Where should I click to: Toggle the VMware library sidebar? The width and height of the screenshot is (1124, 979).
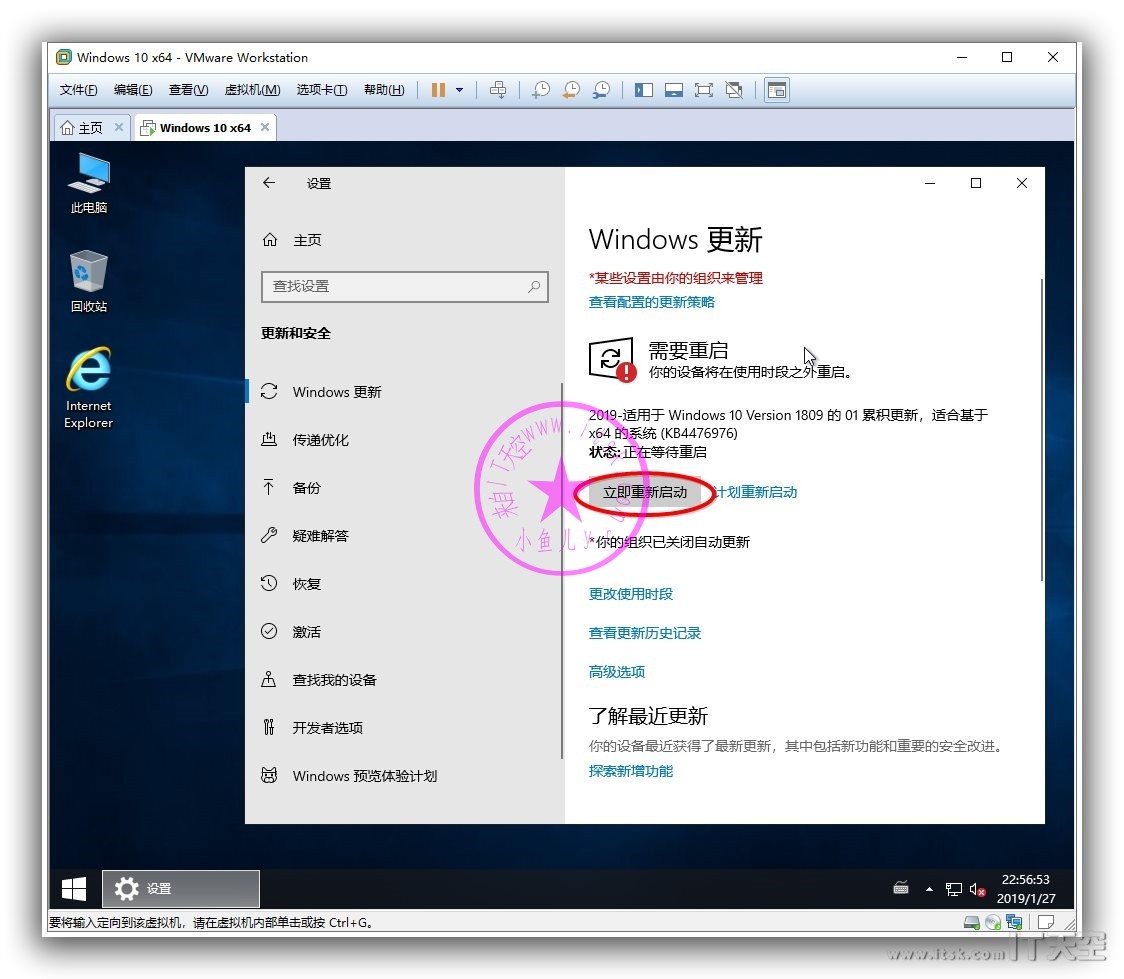pyautogui.click(x=644, y=90)
